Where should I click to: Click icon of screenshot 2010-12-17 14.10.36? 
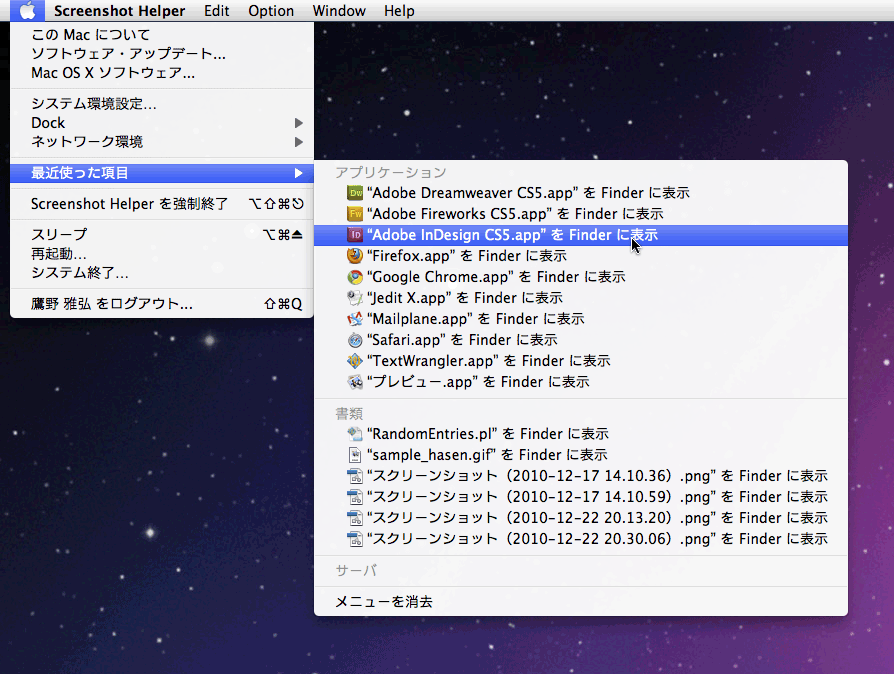[x=355, y=476]
